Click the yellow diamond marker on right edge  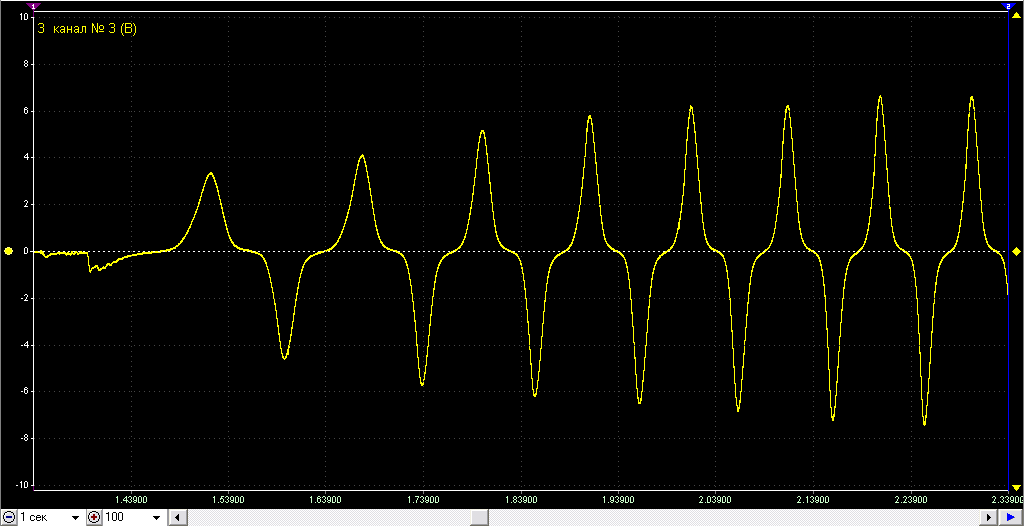tap(1016, 251)
